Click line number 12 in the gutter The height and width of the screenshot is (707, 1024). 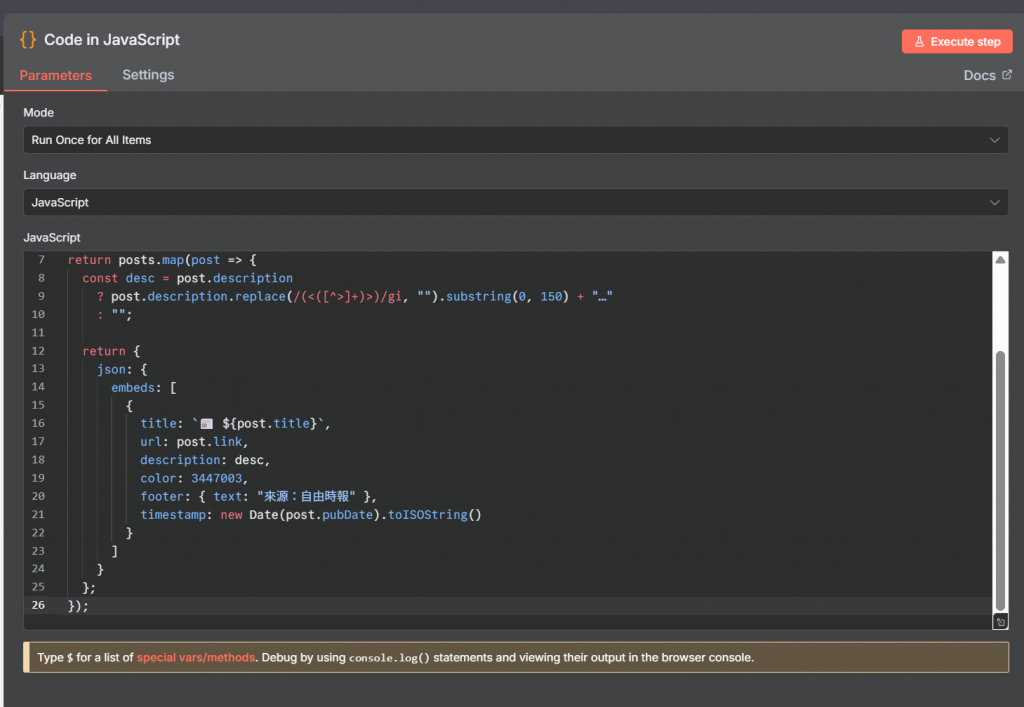coord(38,351)
